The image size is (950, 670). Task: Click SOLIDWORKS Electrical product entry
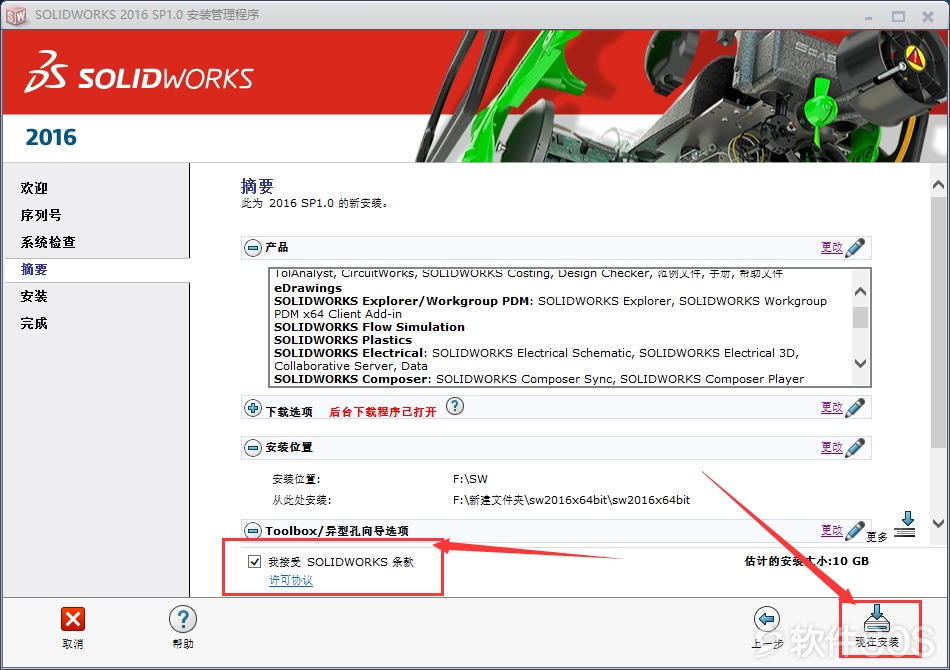[349, 353]
